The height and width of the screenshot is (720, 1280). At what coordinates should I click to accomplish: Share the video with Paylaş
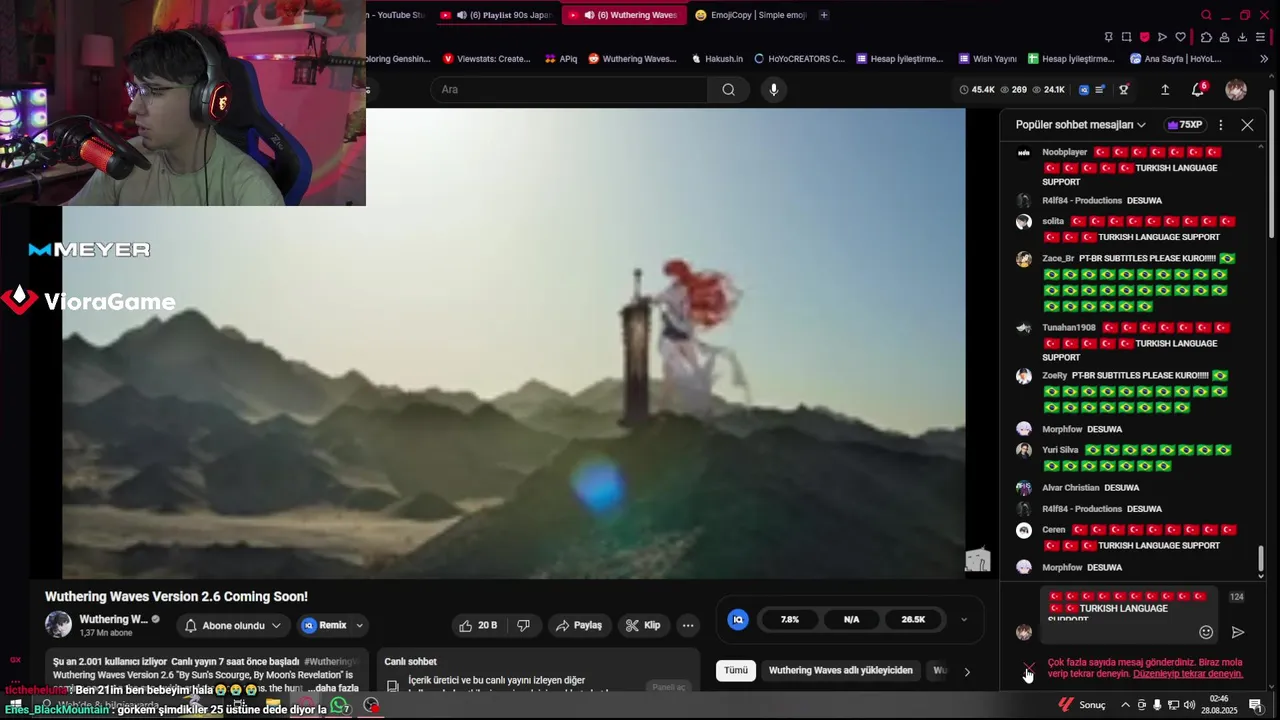coord(578,625)
